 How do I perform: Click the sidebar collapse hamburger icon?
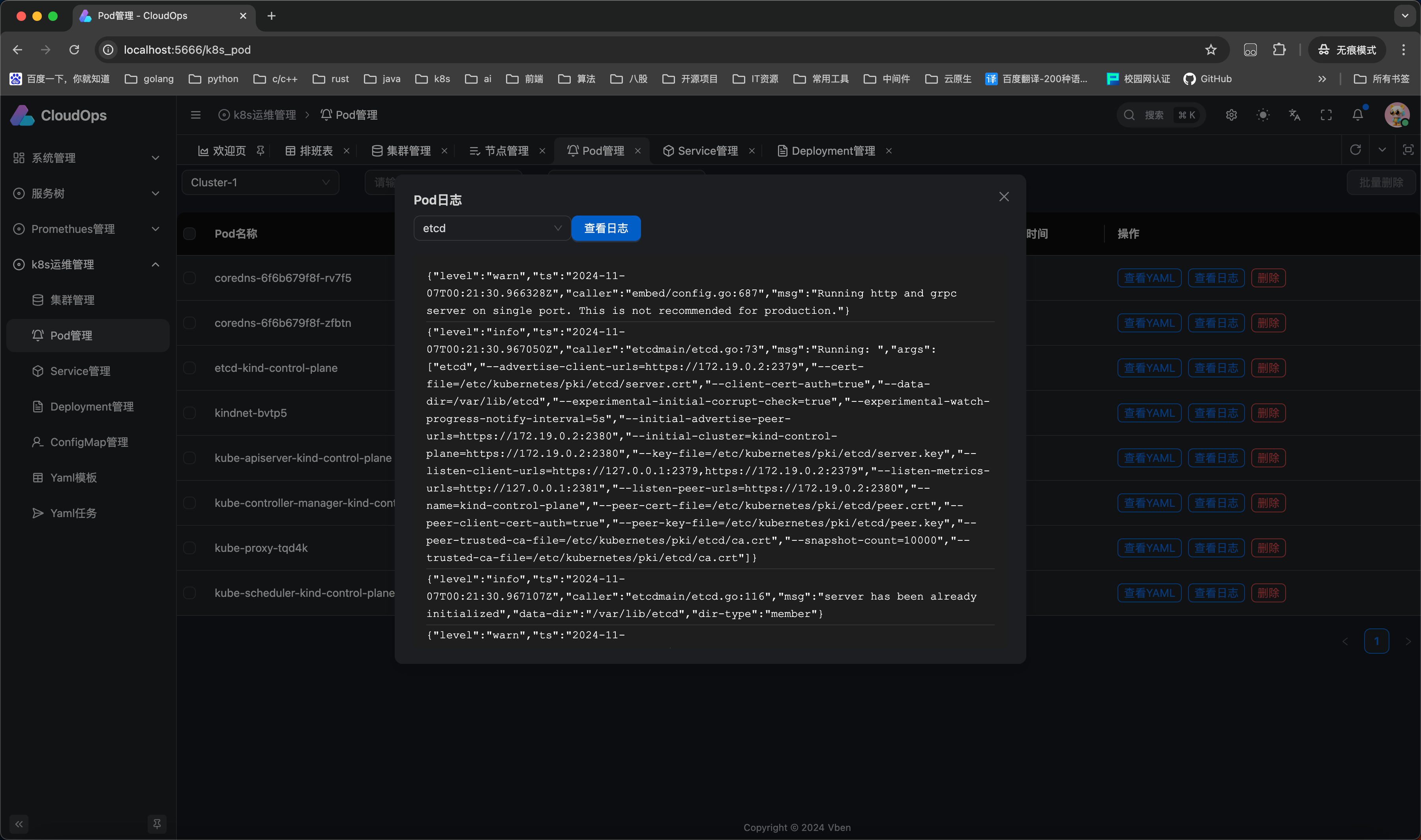pyautogui.click(x=196, y=115)
